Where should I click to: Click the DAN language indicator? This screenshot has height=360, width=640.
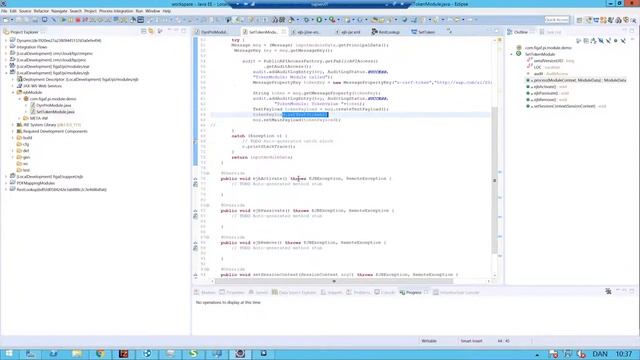[600, 353]
